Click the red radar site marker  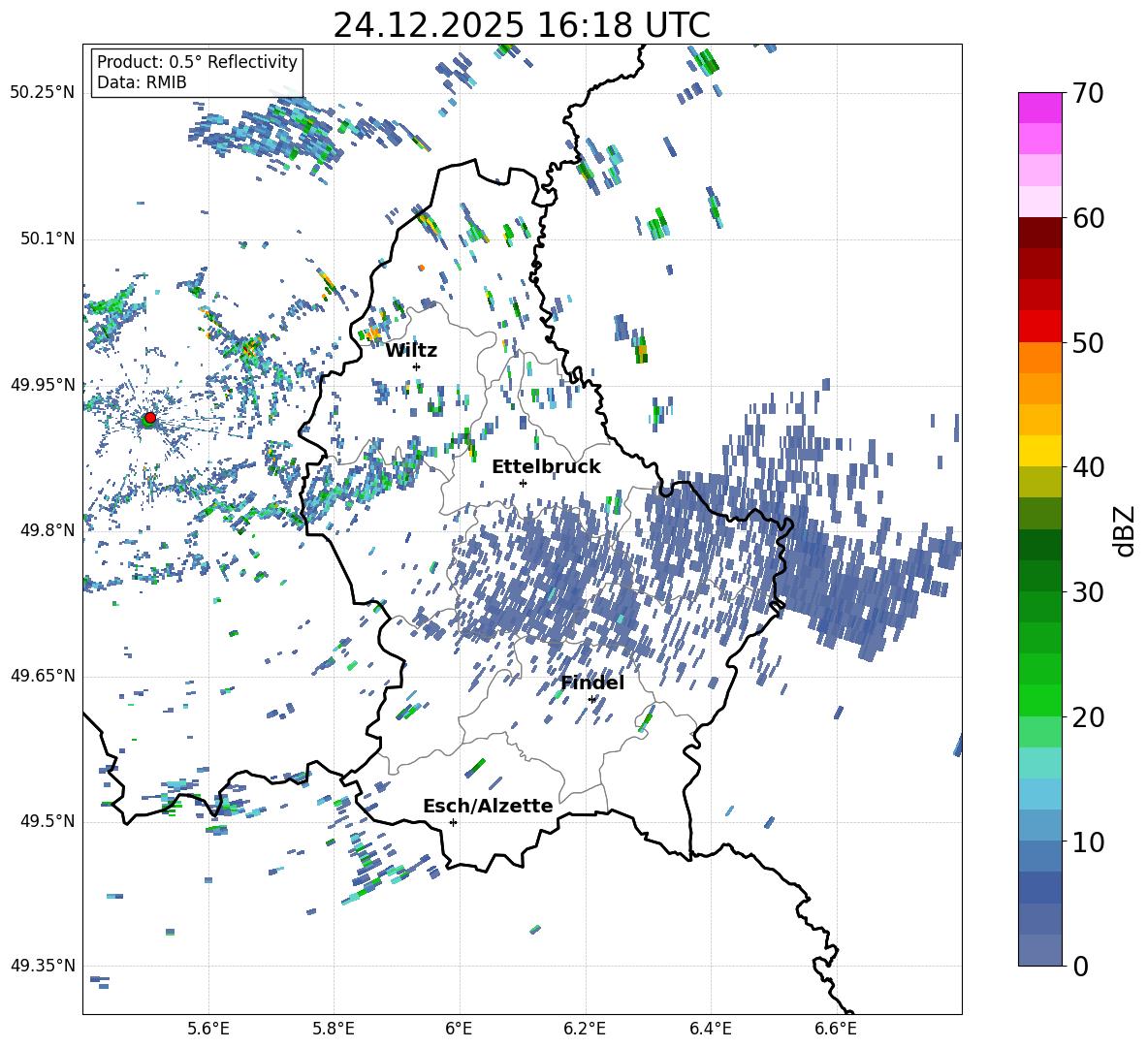(150, 418)
